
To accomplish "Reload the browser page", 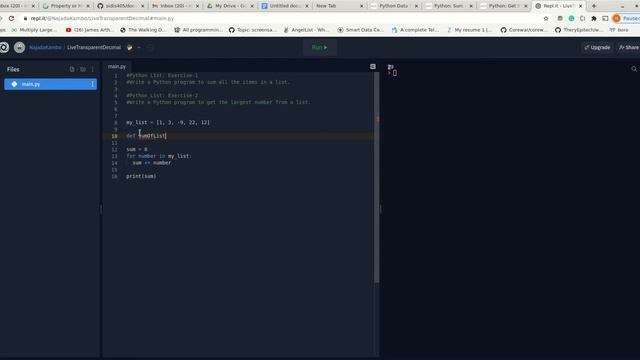I will [11, 18].
